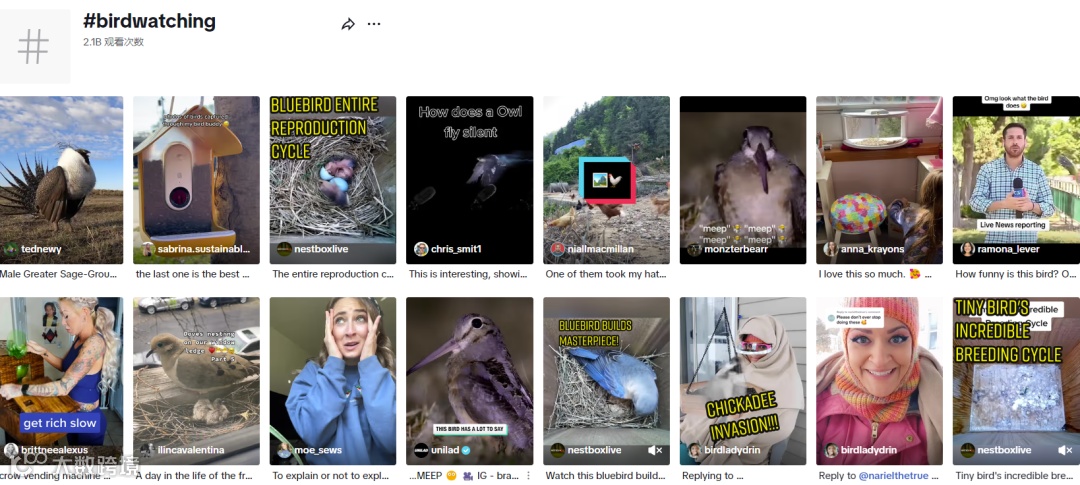Click the tednewy username
This screenshot has width=1080, height=485.
pyautogui.click(x=41, y=249)
